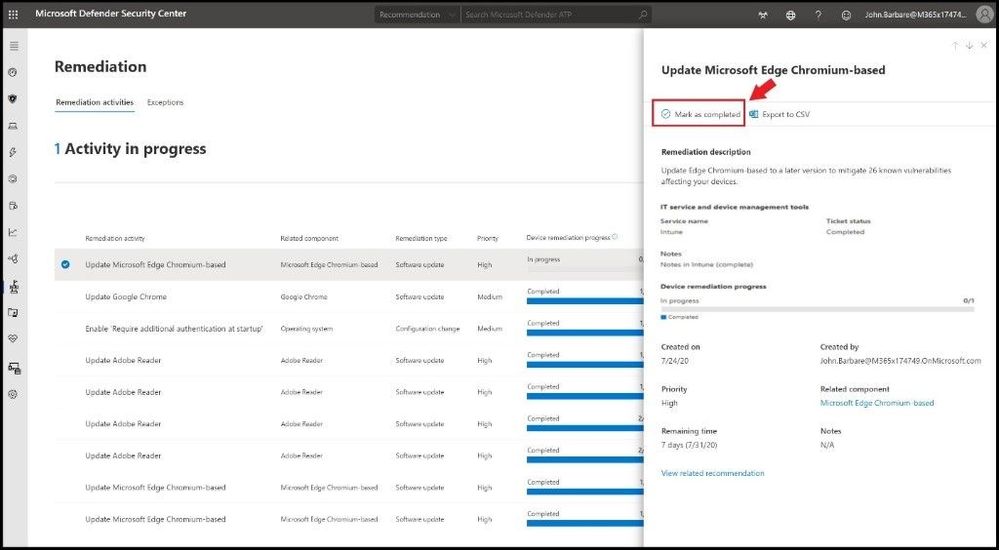Click the Update Google Chrome row progress bar
Viewport: 999px width, 550px height.
pos(585,301)
